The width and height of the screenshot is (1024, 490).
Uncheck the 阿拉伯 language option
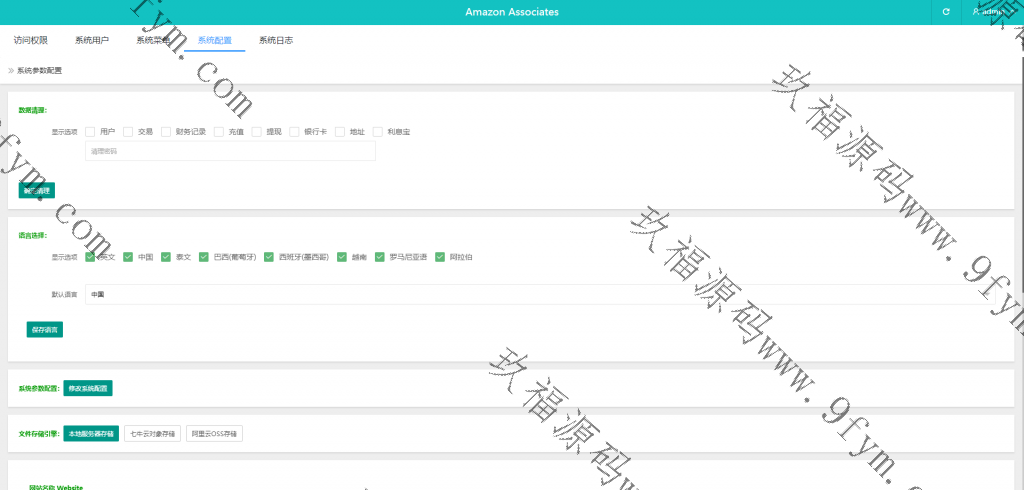440,257
